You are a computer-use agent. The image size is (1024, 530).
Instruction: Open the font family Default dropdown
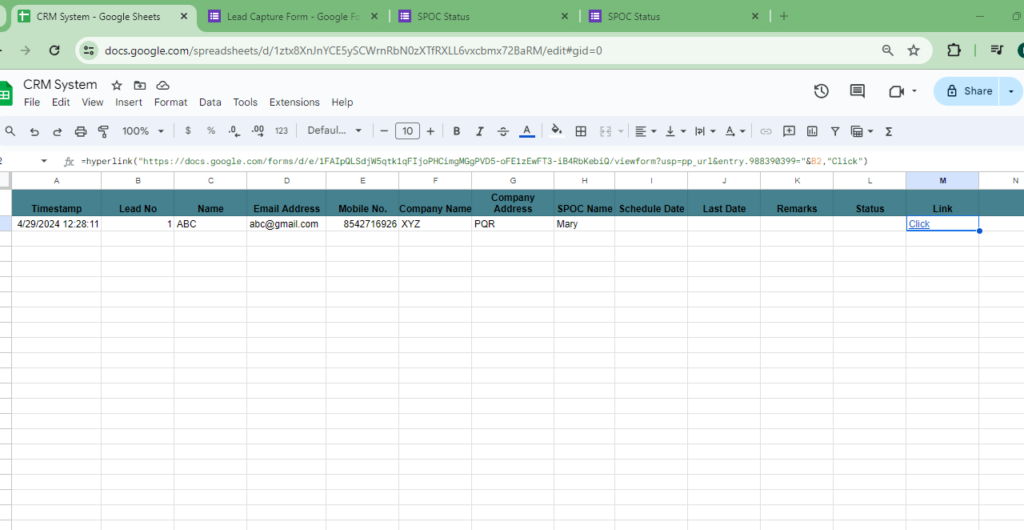pos(334,131)
